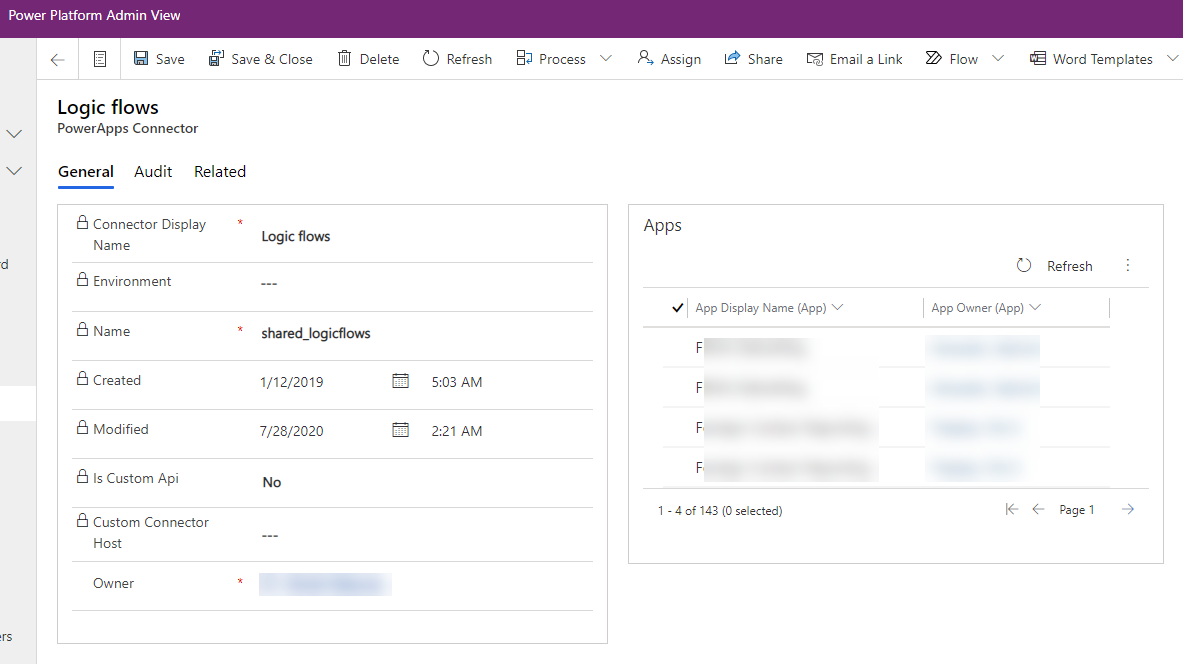Screen dimensions: 1183x664
Task: Go to the next page of Apps
Action: click(x=1128, y=509)
